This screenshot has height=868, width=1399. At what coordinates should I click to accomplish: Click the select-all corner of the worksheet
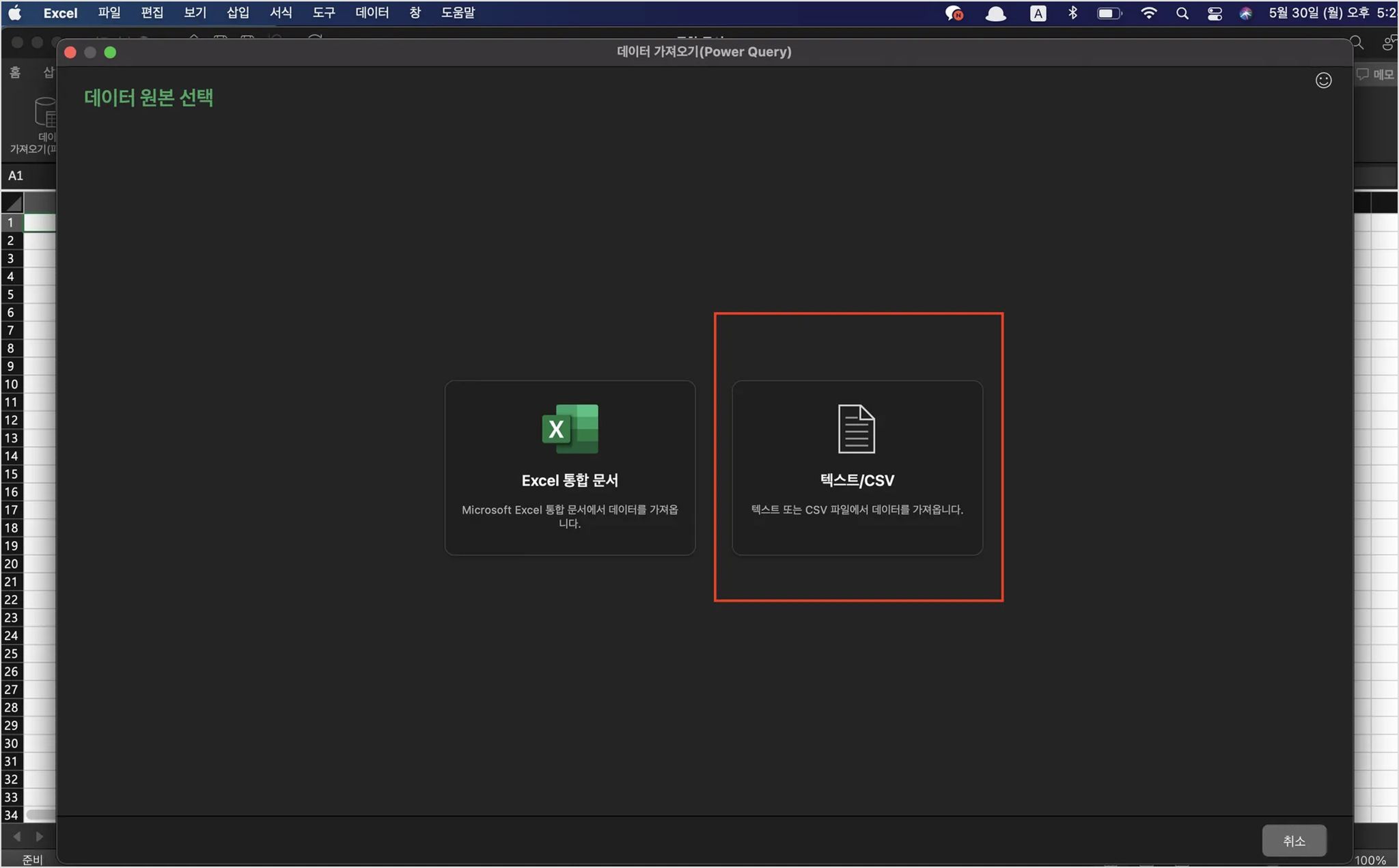coord(13,202)
